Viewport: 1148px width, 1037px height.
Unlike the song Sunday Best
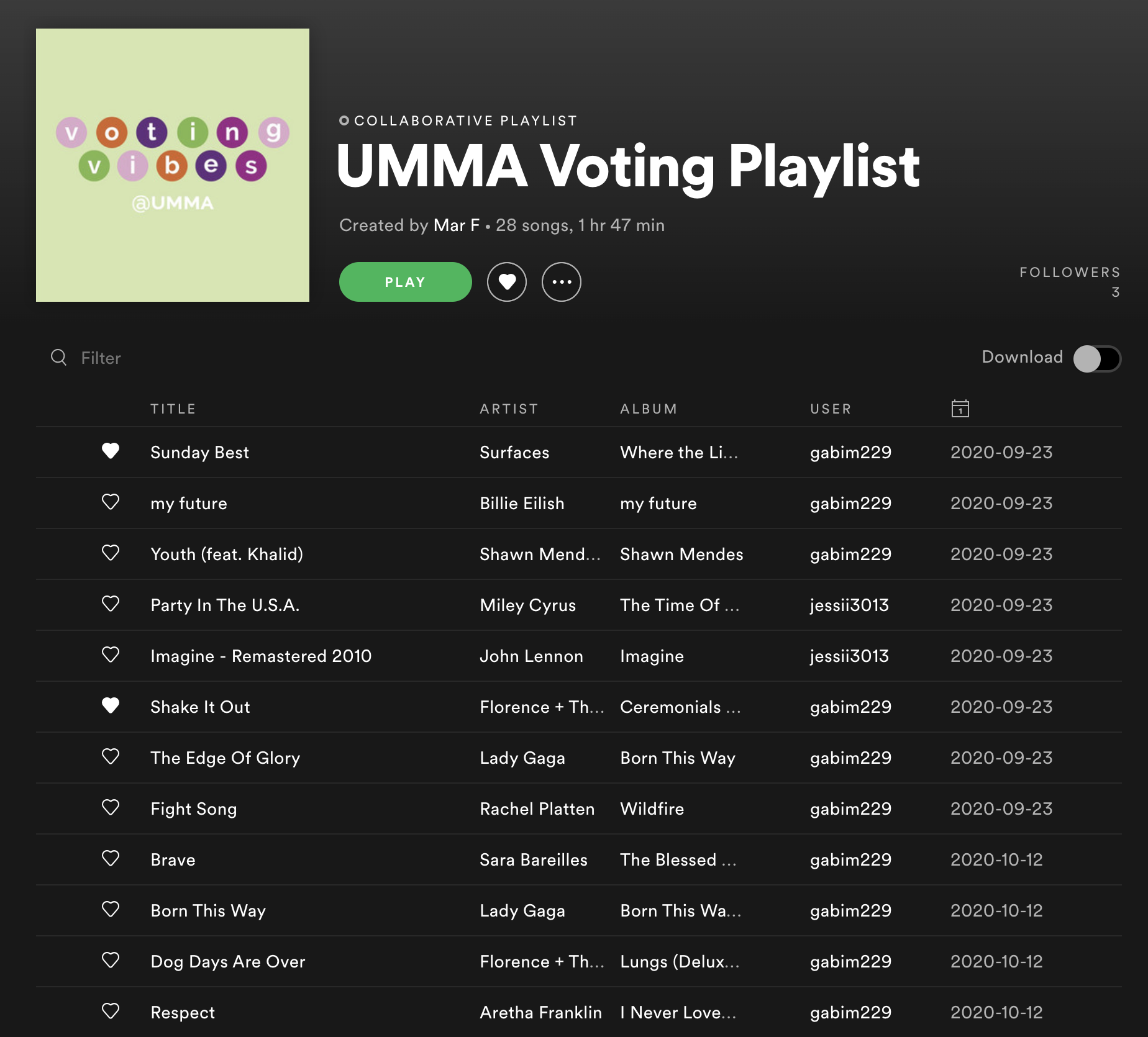111,451
